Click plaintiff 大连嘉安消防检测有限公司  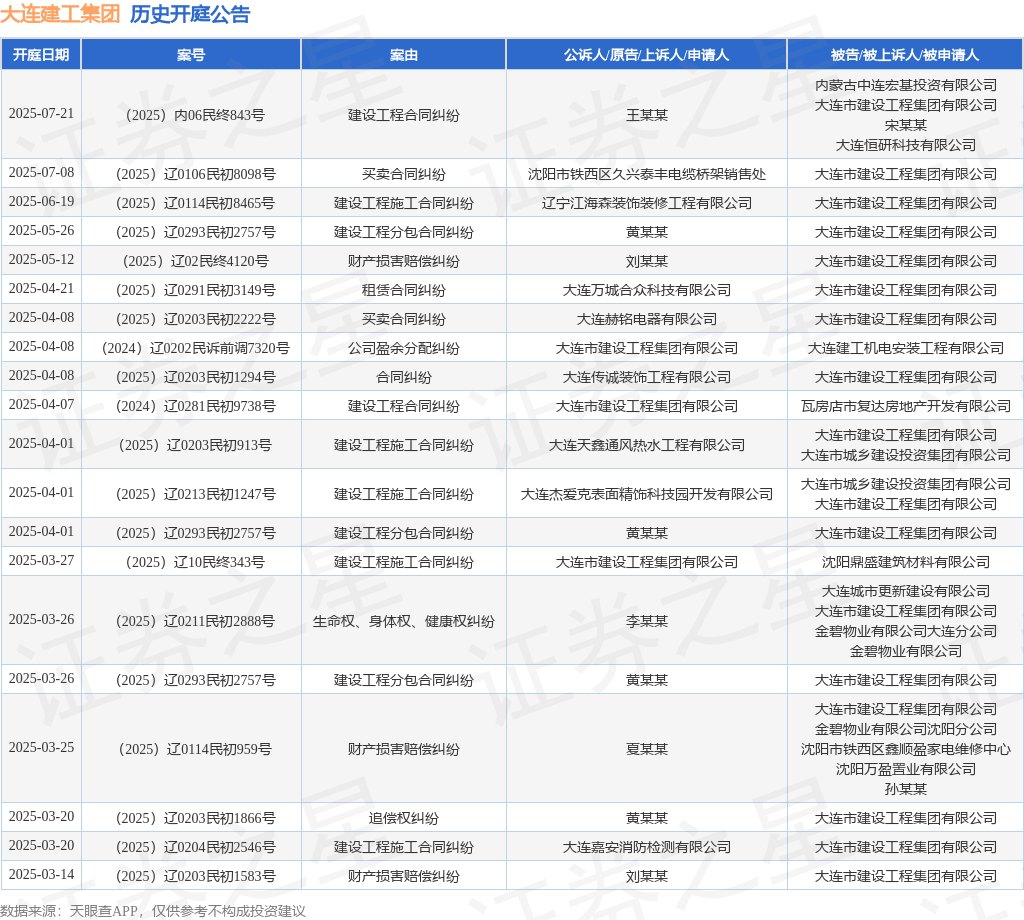pyautogui.click(x=647, y=847)
